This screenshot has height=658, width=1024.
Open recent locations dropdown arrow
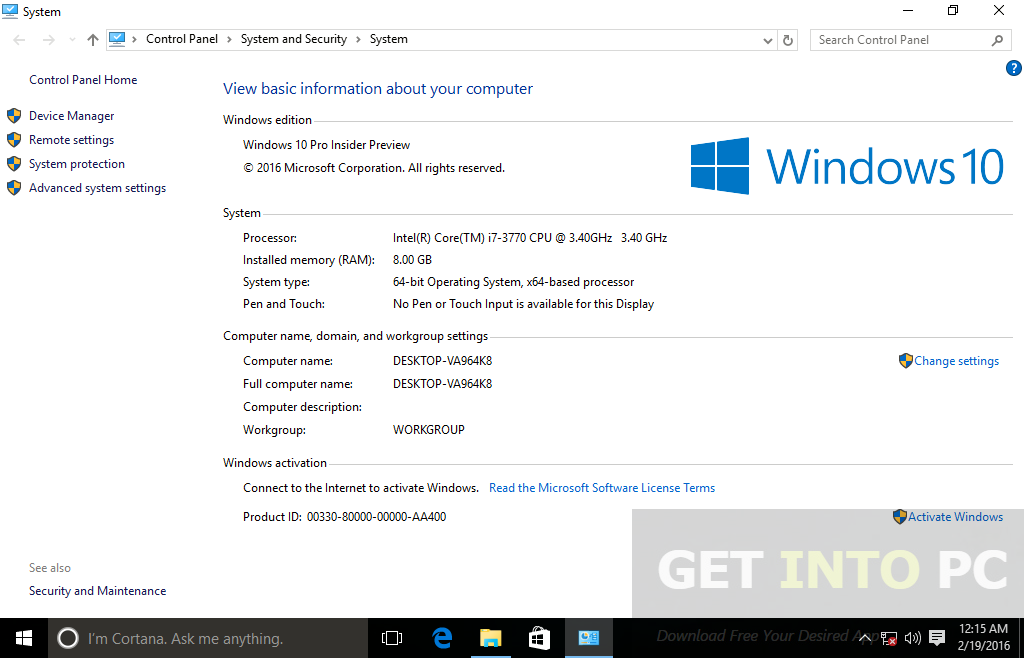pyautogui.click(x=72, y=40)
